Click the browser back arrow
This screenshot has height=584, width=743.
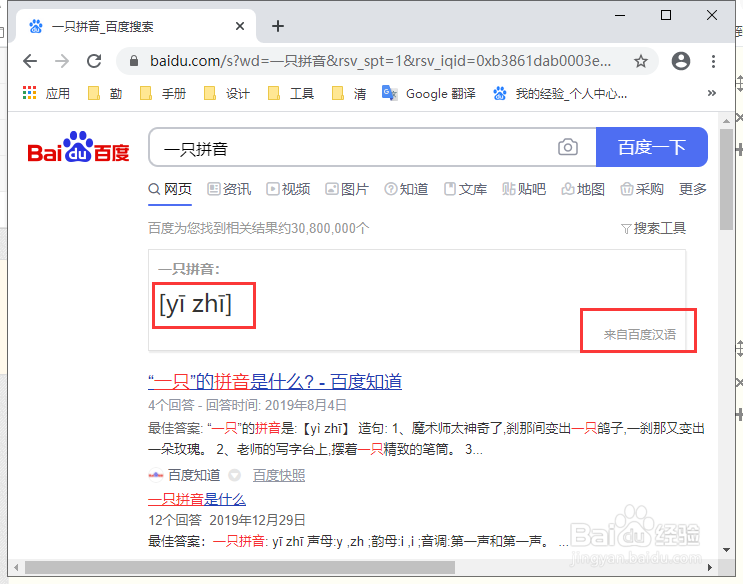30,61
